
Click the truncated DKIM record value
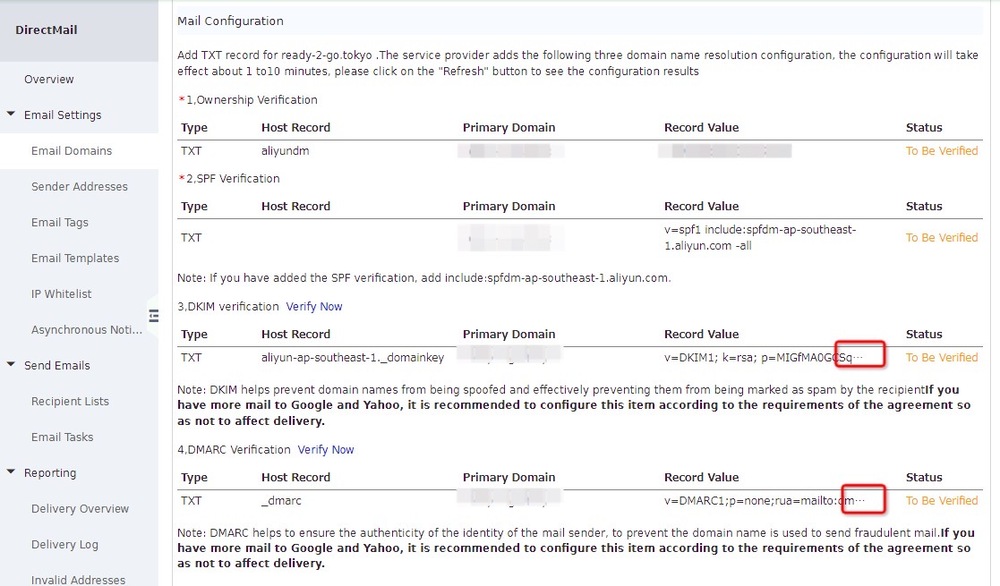pyautogui.click(x=860, y=357)
